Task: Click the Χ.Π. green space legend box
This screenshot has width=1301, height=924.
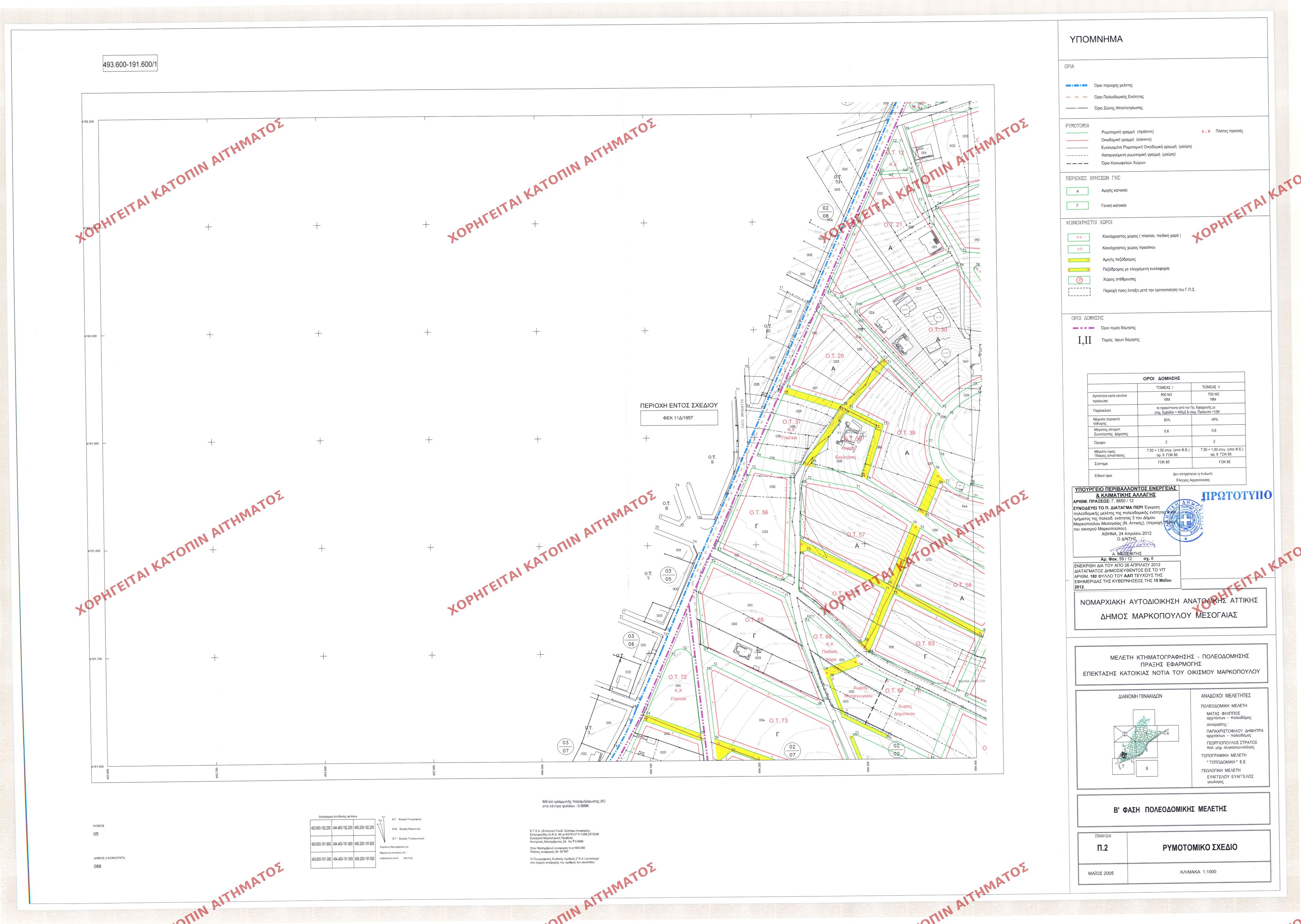Action: click(1079, 249)
